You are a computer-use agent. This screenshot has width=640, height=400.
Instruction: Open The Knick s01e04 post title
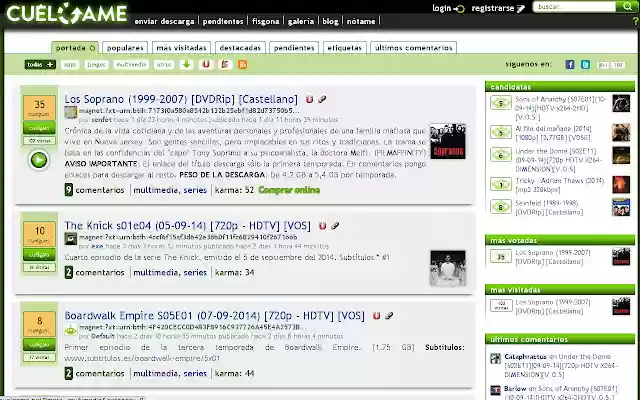(187, 226)
